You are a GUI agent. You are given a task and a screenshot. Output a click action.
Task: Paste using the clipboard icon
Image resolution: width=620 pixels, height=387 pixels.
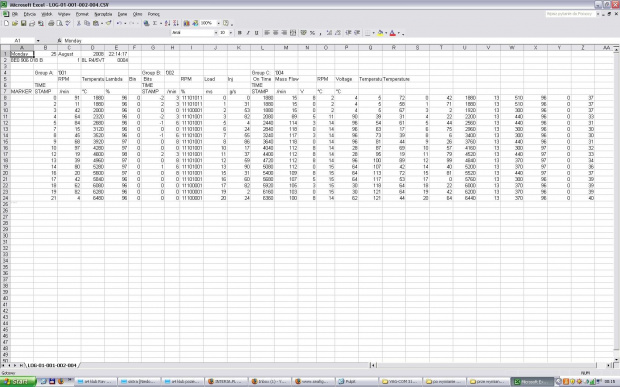point(96,23)
